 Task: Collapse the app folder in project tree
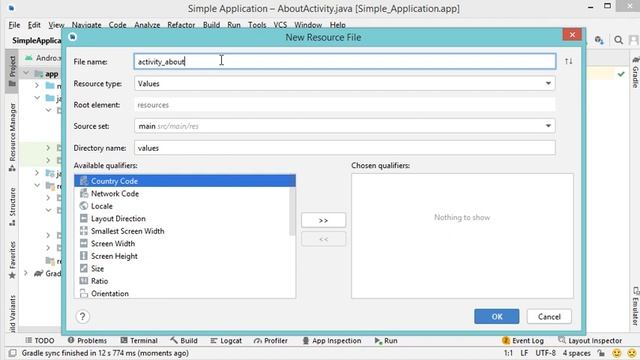point(26,74)
